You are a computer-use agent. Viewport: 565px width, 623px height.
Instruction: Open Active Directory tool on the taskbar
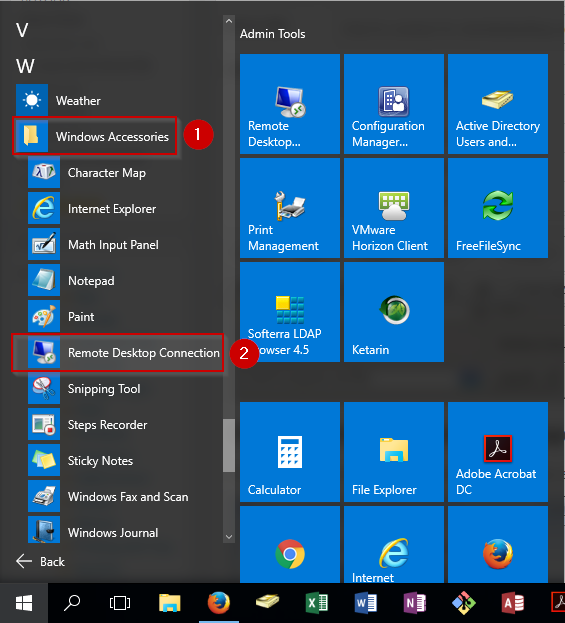click(x=267, y=602)
